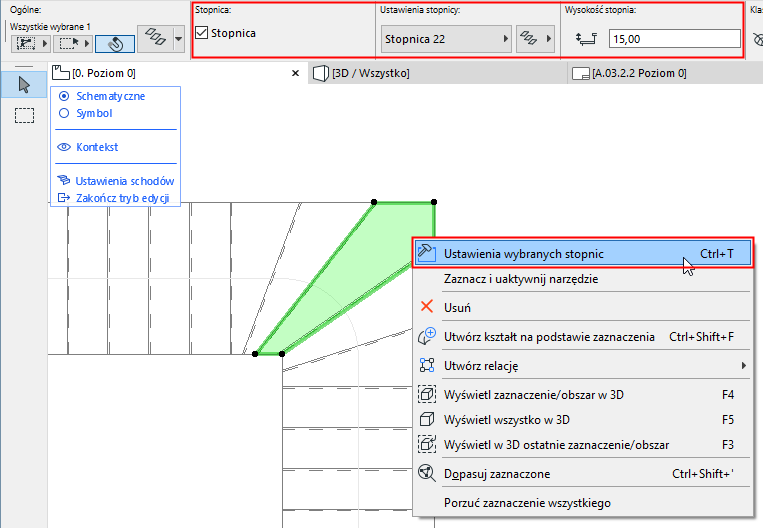Open Stopnica 22 settings dropdown

click(x=445, y=39)
